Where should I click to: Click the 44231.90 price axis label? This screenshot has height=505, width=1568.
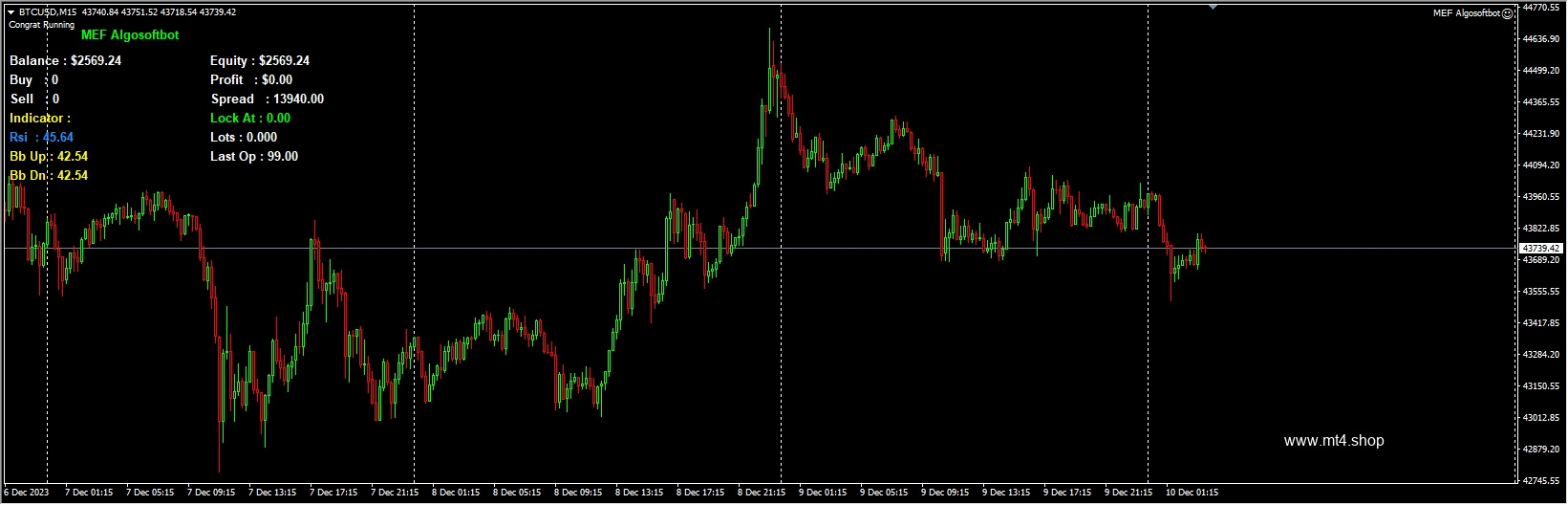point(1541,134)
